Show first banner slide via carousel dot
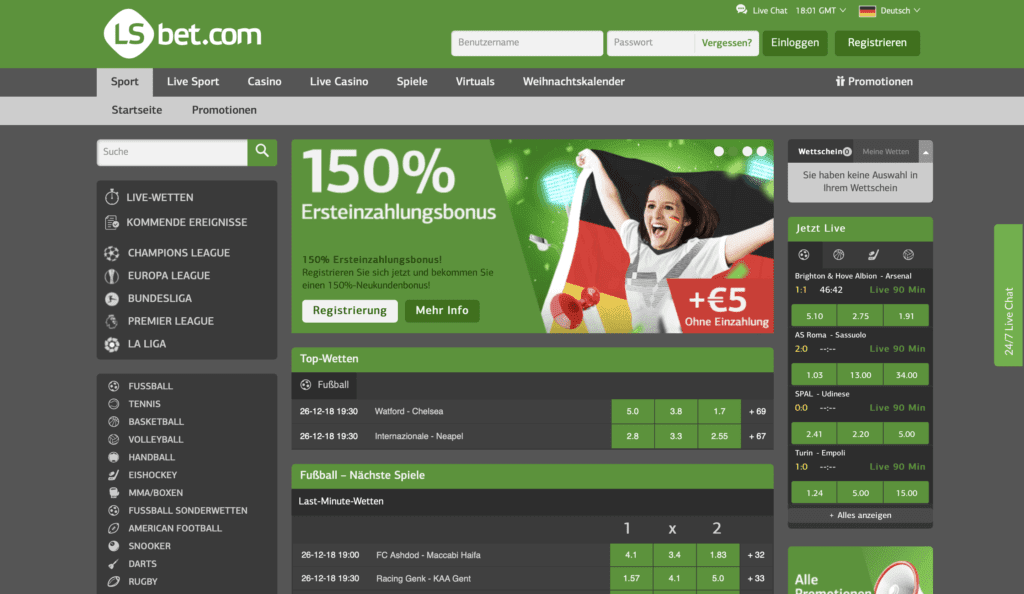The width and height of the screenshot is (1024, 594). [719, 151]
